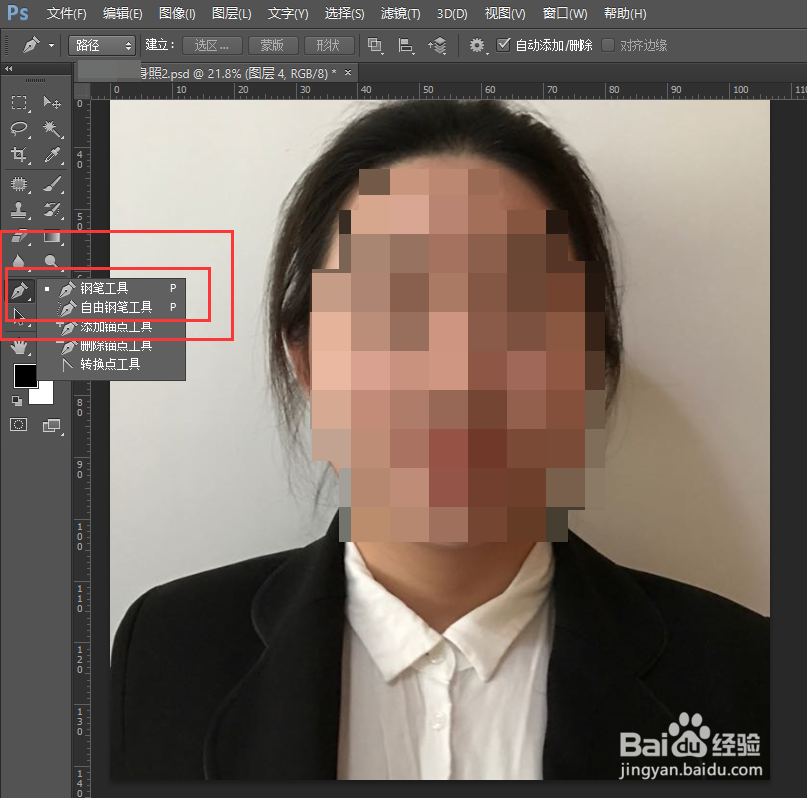Select the Blur tool
Image resolution: width=807 pixels, height=798 pixels.
point(19,261)
